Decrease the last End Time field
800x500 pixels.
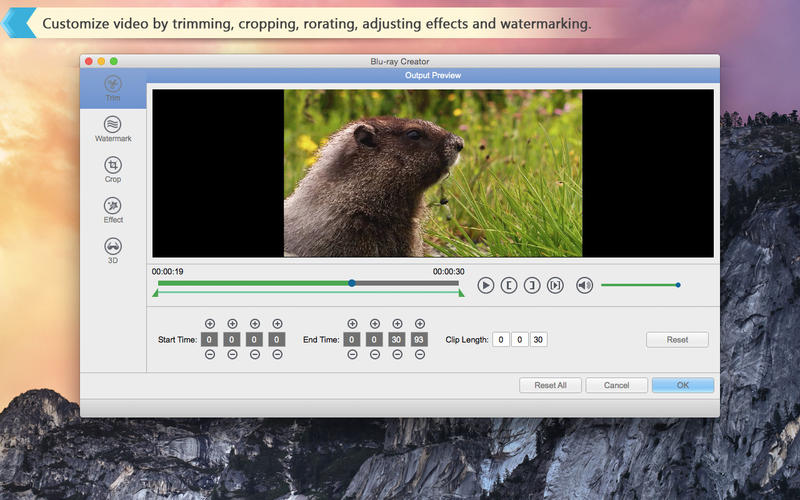pyautogui.click(x=420, y=355)
